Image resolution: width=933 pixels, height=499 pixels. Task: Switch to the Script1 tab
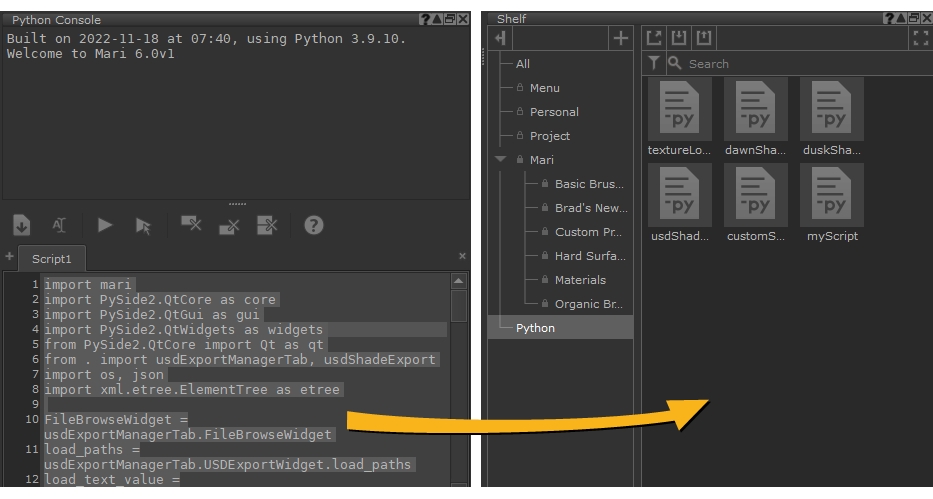(x=50, y=258)
